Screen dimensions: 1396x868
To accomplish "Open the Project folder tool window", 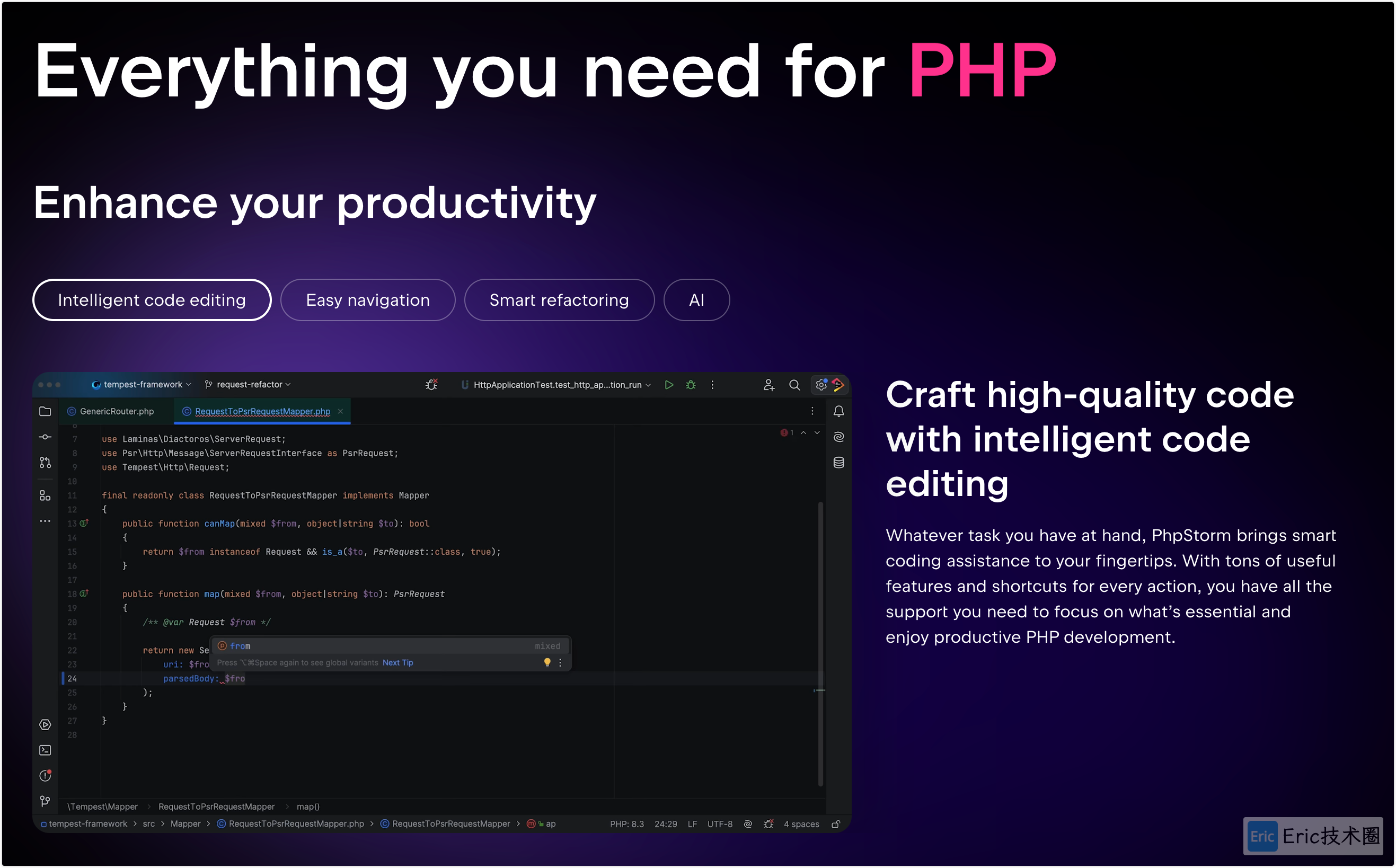I will pos(45,411).
